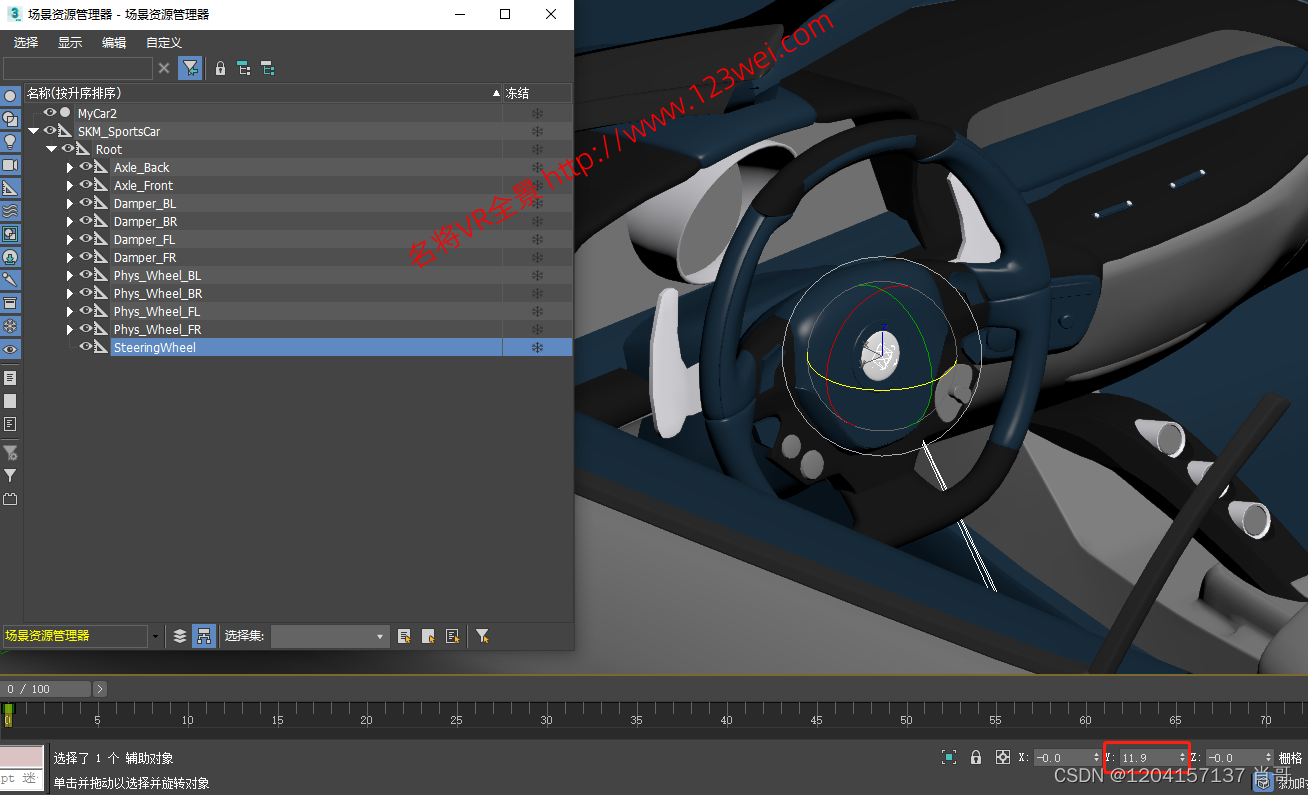Click the Scene Explorer search field

[78, 68]
